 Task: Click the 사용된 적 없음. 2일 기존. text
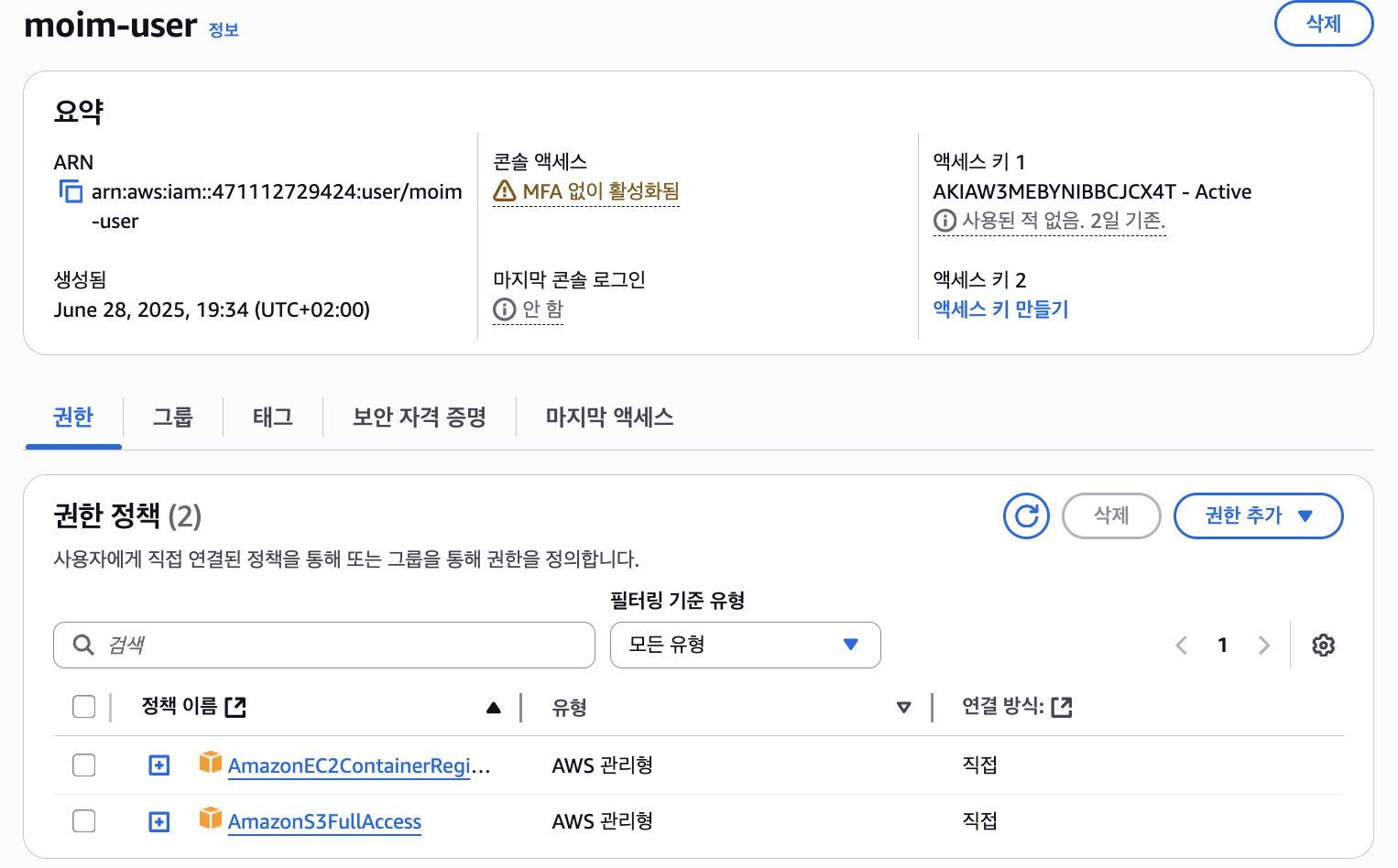pyautogui.click(x=1064, y=221)
